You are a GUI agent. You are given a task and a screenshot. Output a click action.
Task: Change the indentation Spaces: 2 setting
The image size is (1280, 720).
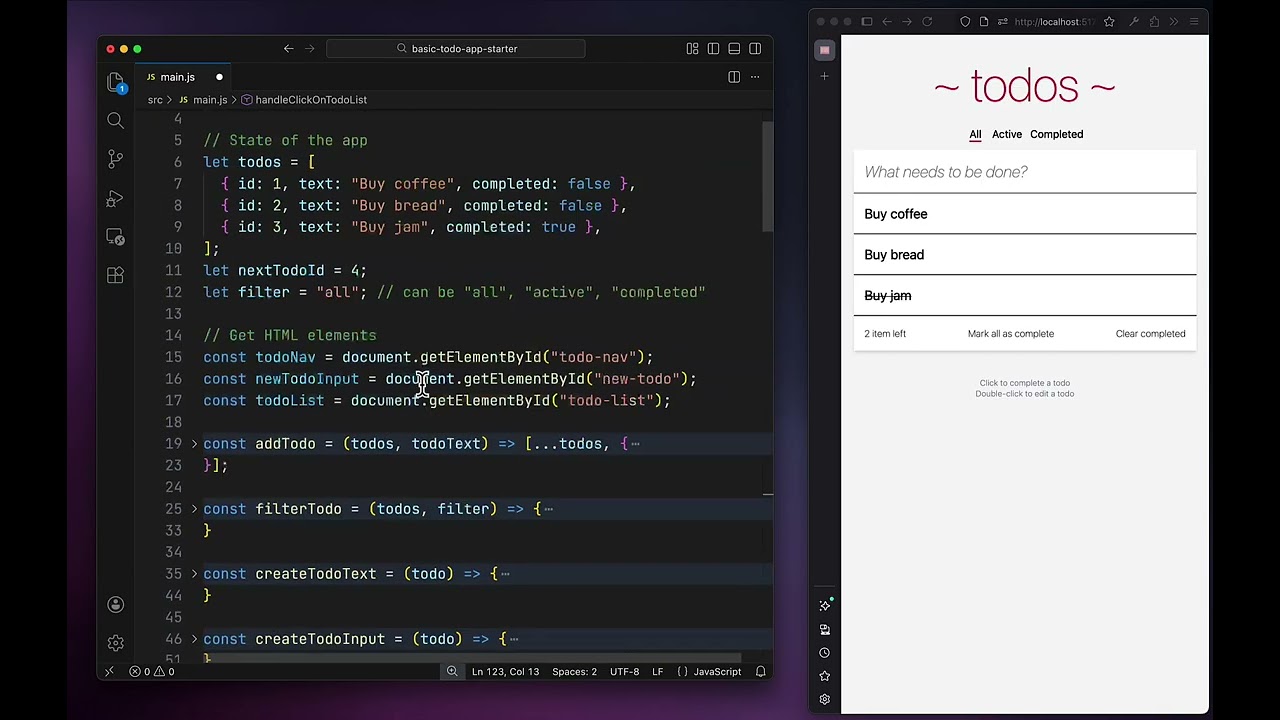tap(575, 672)
